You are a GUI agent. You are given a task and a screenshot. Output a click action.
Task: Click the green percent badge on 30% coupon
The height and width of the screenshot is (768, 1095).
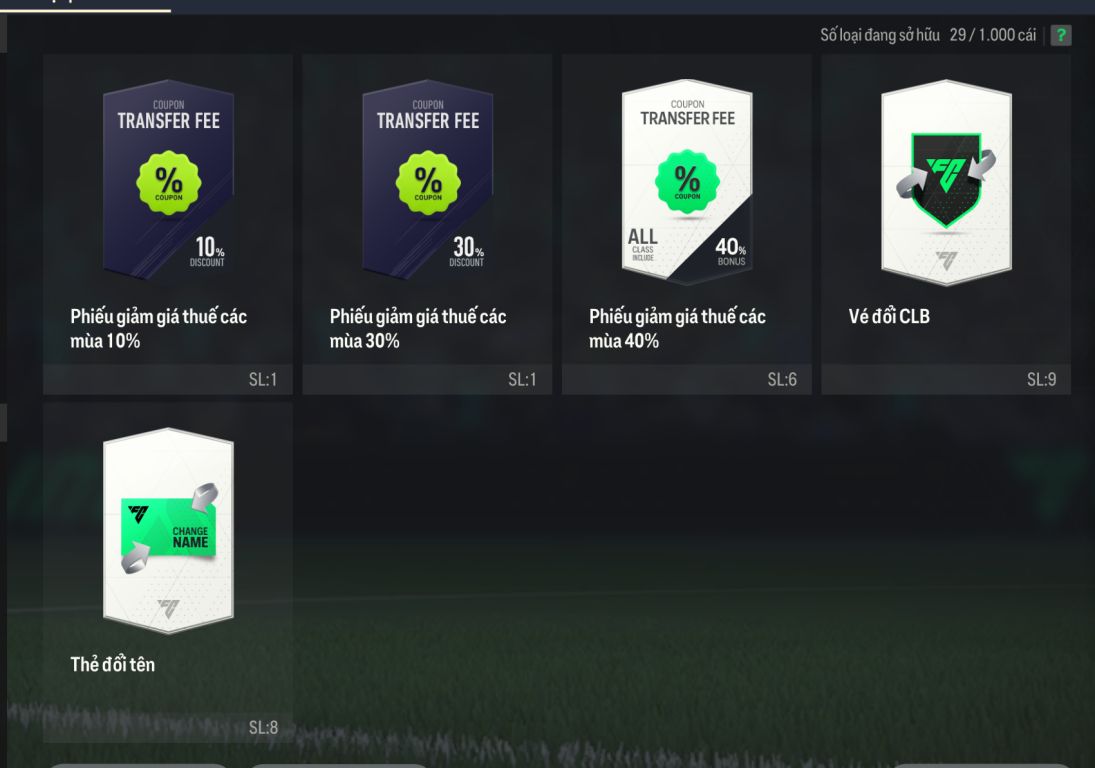click(428, 183)
